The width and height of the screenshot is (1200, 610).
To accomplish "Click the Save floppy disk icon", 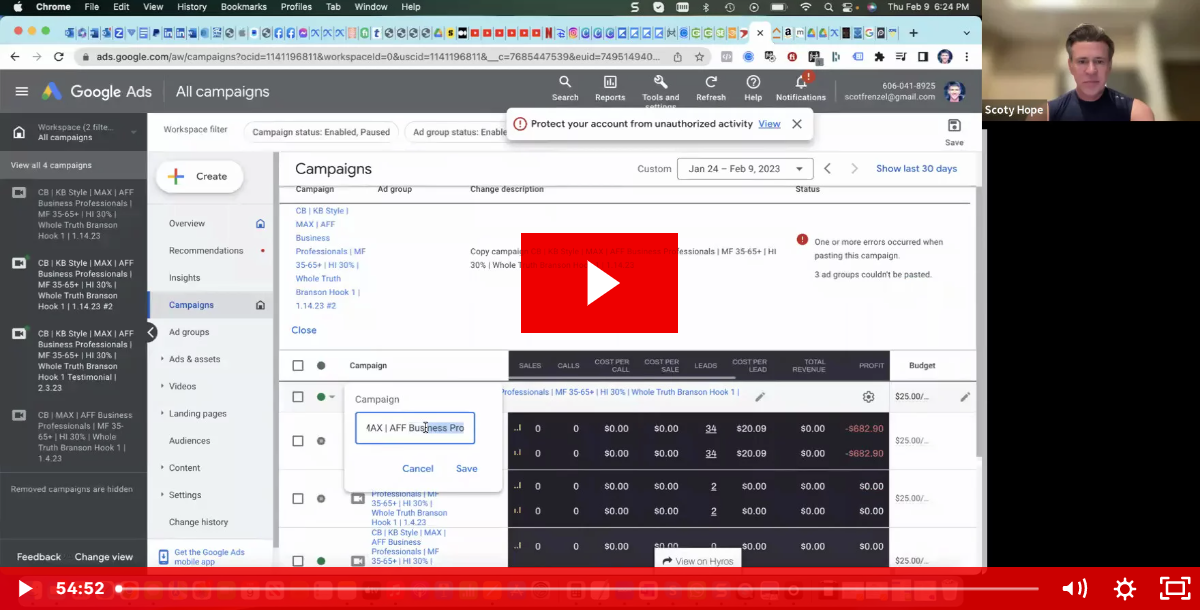I will pyautogui.click(x=954, y=126).
